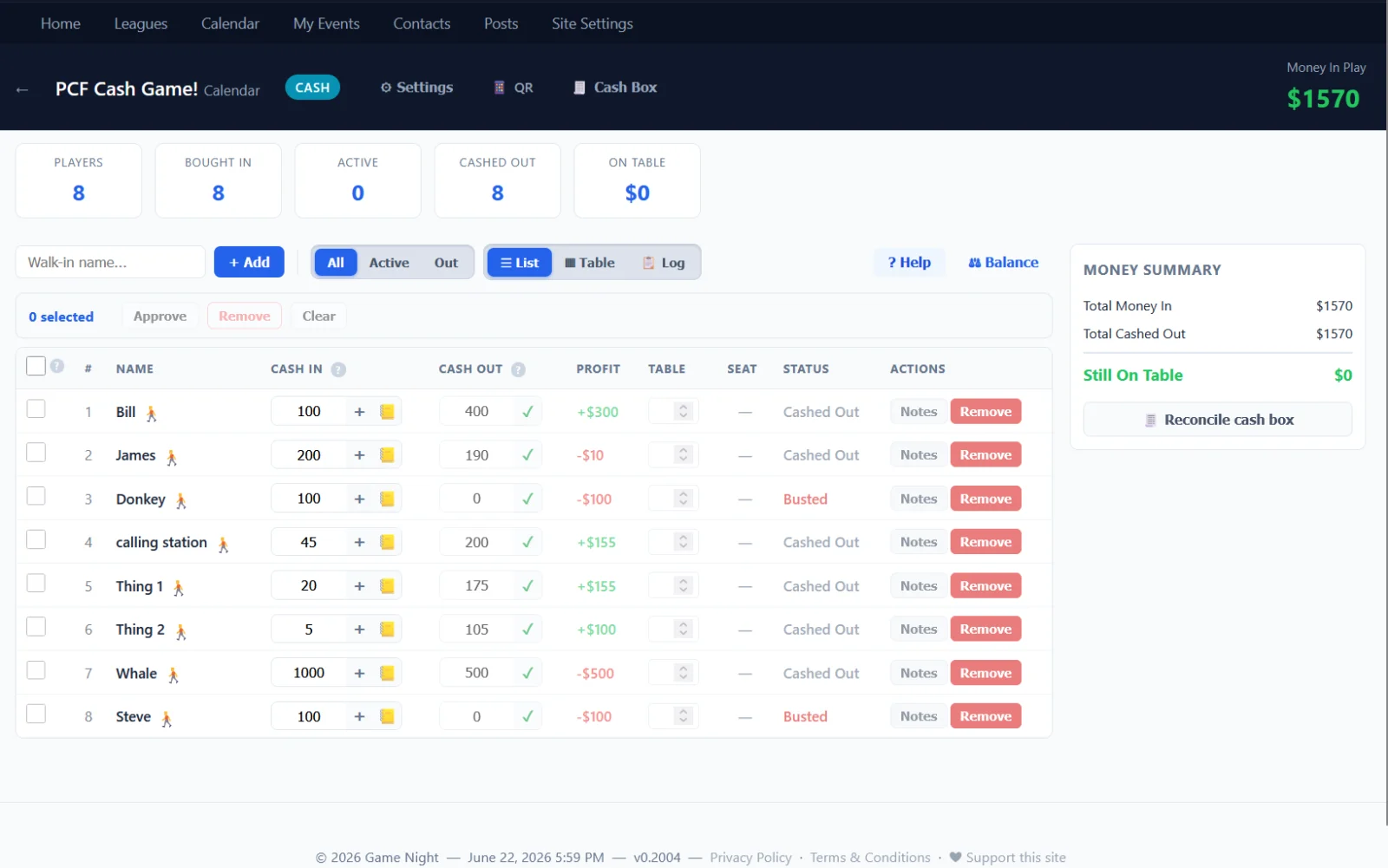This screenshot has height=868, width=1388.
Task: Click the yellow note icon in Bill's row
Action: coord(387,412)
